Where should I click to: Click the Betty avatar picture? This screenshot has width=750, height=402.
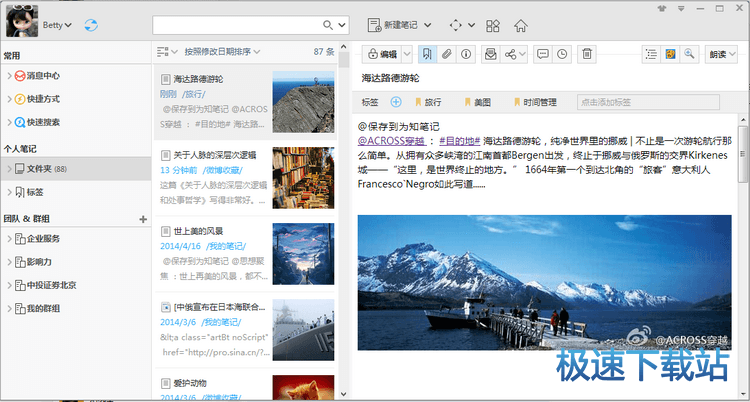[x=22, y=21]
